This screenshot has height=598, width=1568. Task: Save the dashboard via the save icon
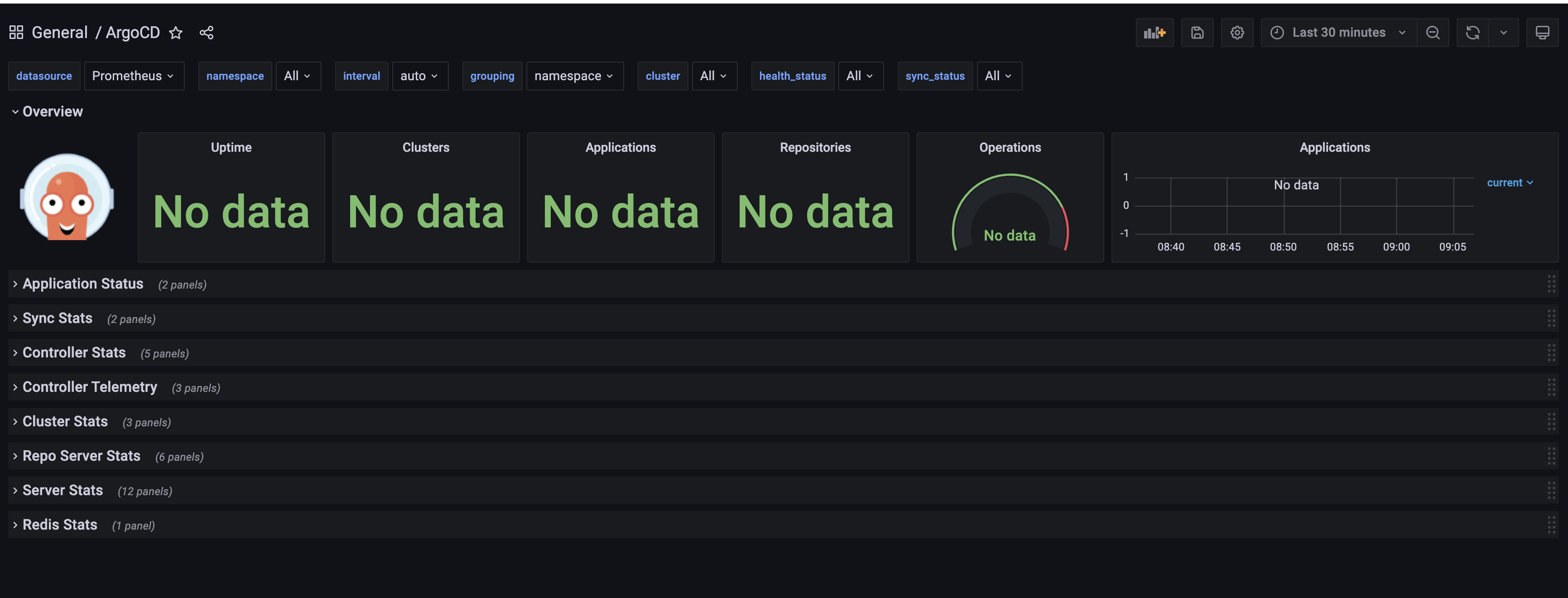pyautogui.click(x=1197, y=32)
